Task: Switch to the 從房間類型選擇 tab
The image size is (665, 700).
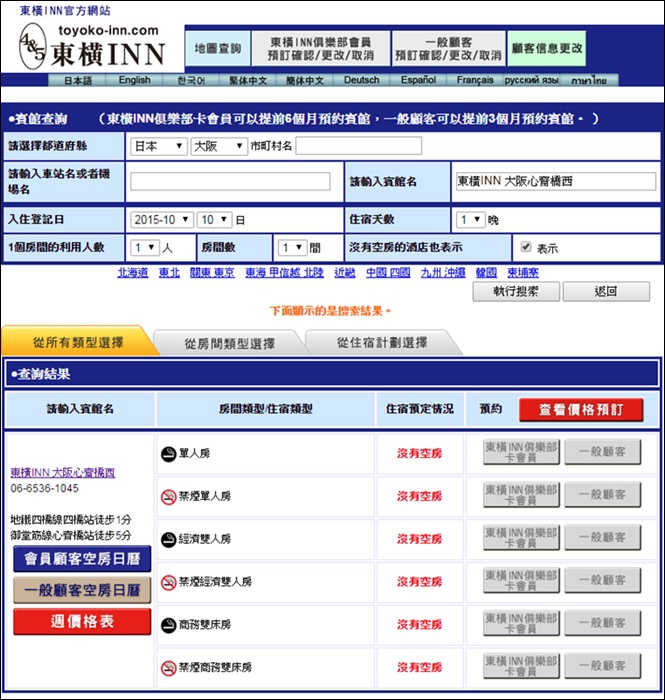Action: point(229,343)
